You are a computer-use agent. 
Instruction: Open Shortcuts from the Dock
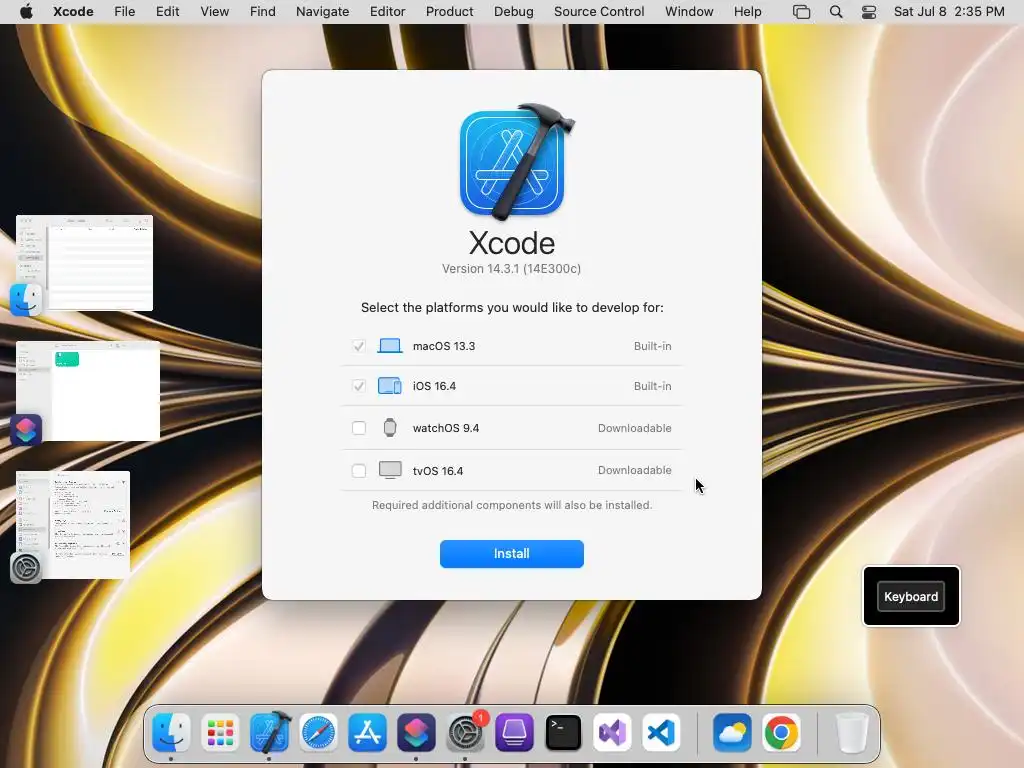click(x=416, y=732)
